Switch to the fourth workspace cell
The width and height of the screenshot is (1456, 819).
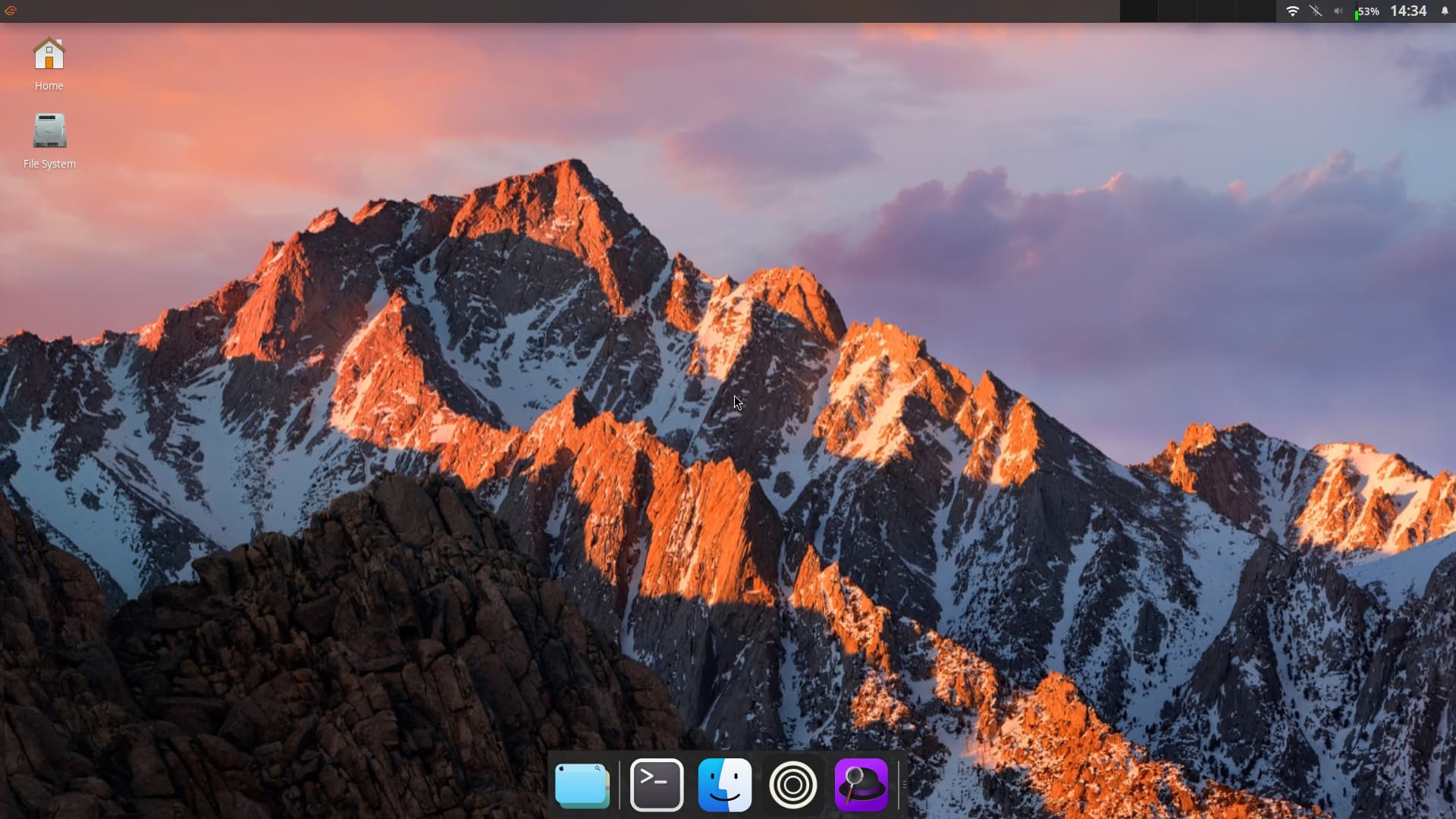pos(1256,11)
